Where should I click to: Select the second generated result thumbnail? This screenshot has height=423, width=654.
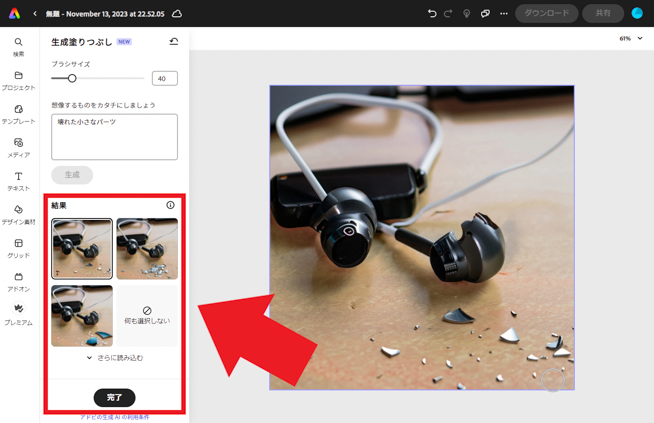[x=147, y=249]
